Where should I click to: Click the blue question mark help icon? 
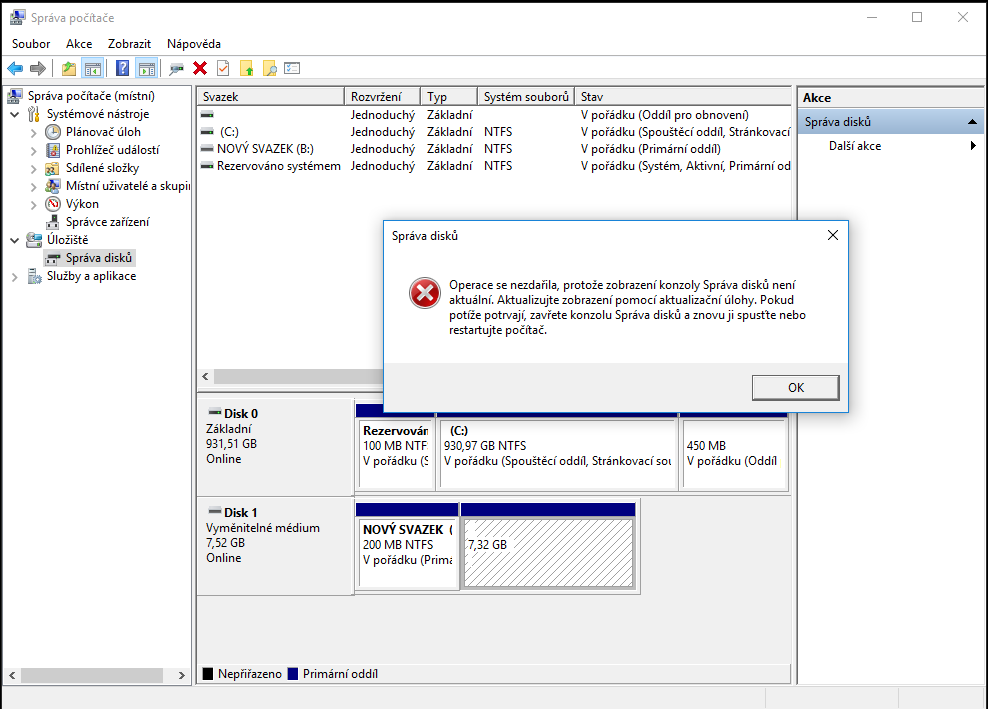(x=122, y=68)
